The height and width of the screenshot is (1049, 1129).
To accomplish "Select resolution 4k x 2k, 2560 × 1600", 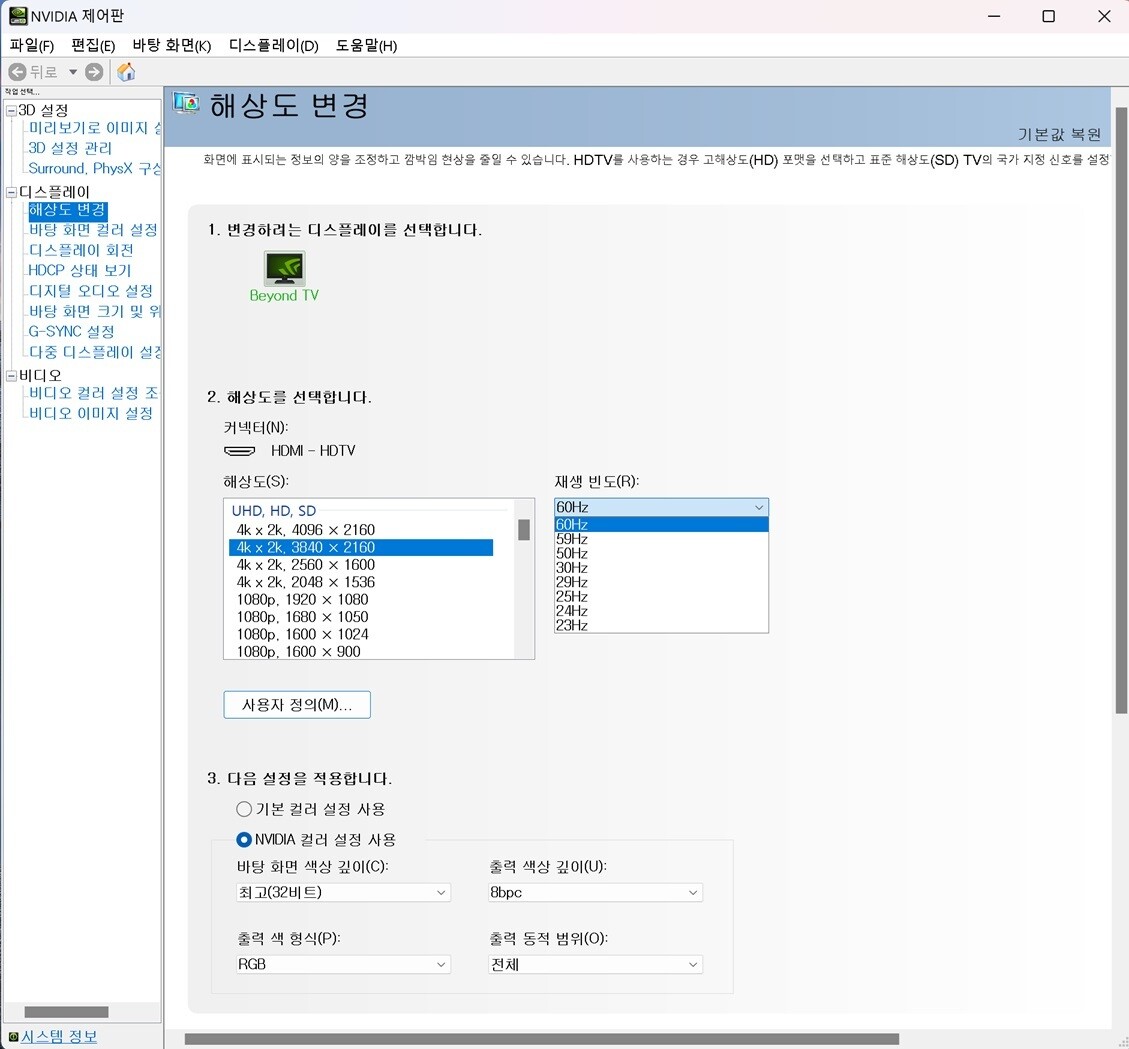I will 361,564.
